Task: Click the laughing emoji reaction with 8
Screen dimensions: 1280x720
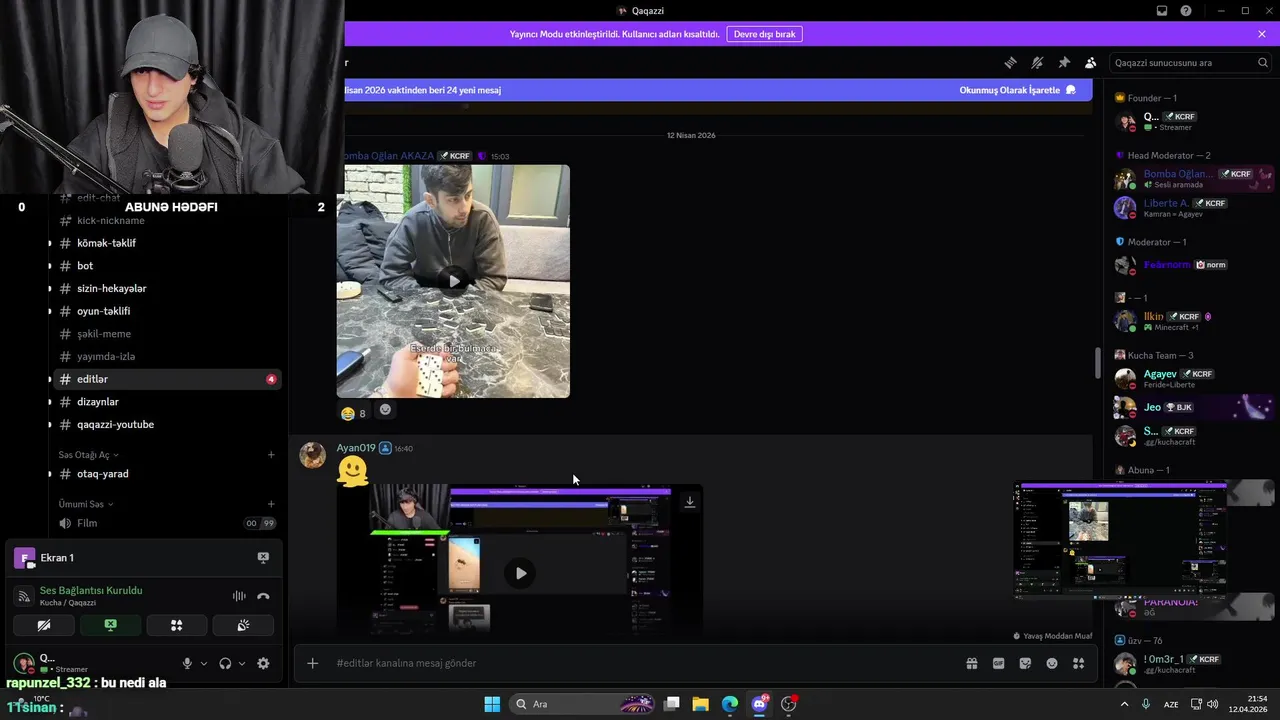Action: coord(353,413)
